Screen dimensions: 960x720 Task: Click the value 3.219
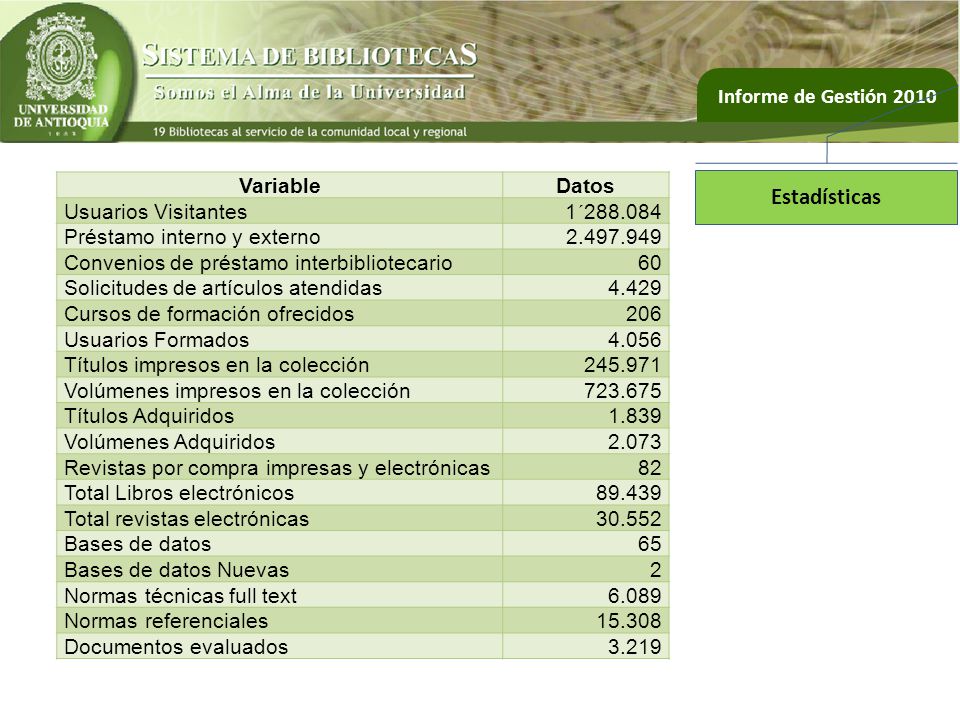(x=634, y=647)
